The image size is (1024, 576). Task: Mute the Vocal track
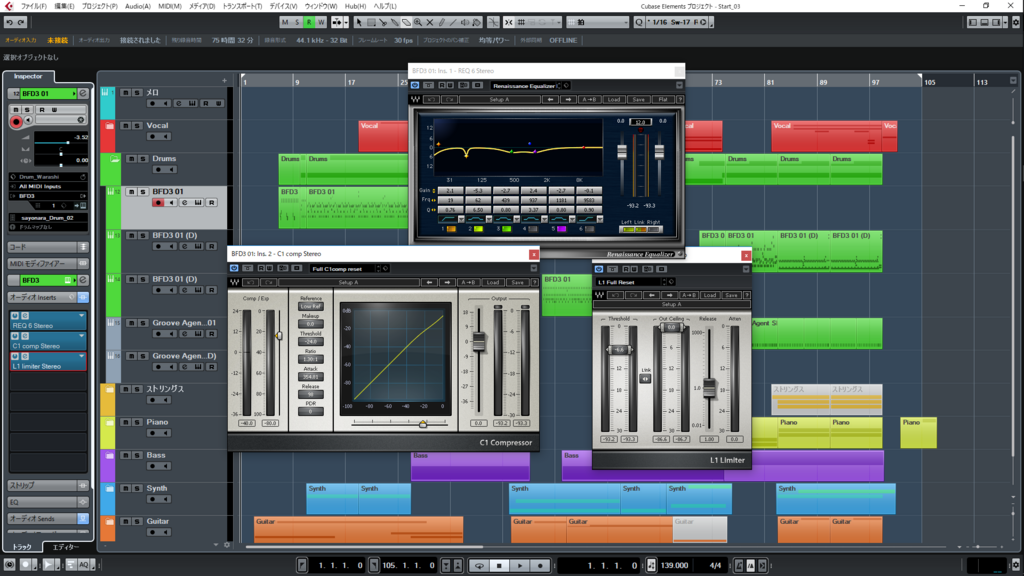click(125, 125)
